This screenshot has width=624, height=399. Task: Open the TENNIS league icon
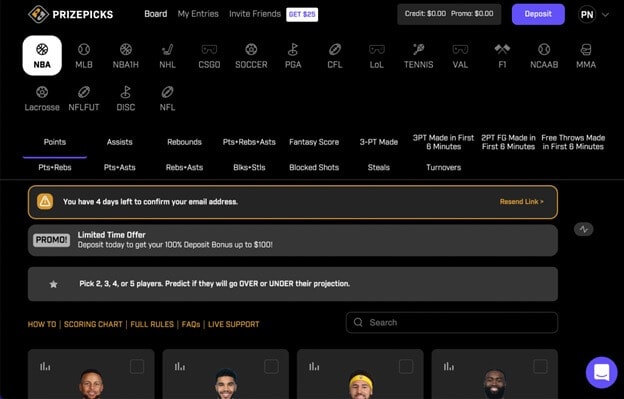(419, 56)
